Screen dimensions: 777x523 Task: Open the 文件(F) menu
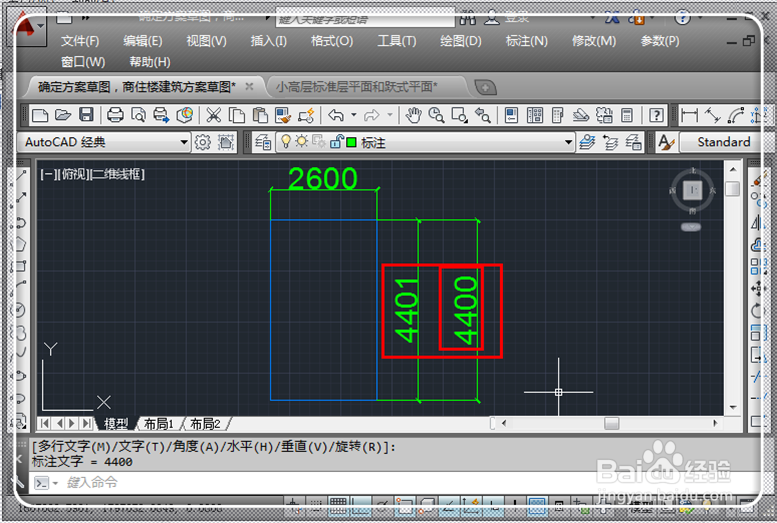(80, 41)
